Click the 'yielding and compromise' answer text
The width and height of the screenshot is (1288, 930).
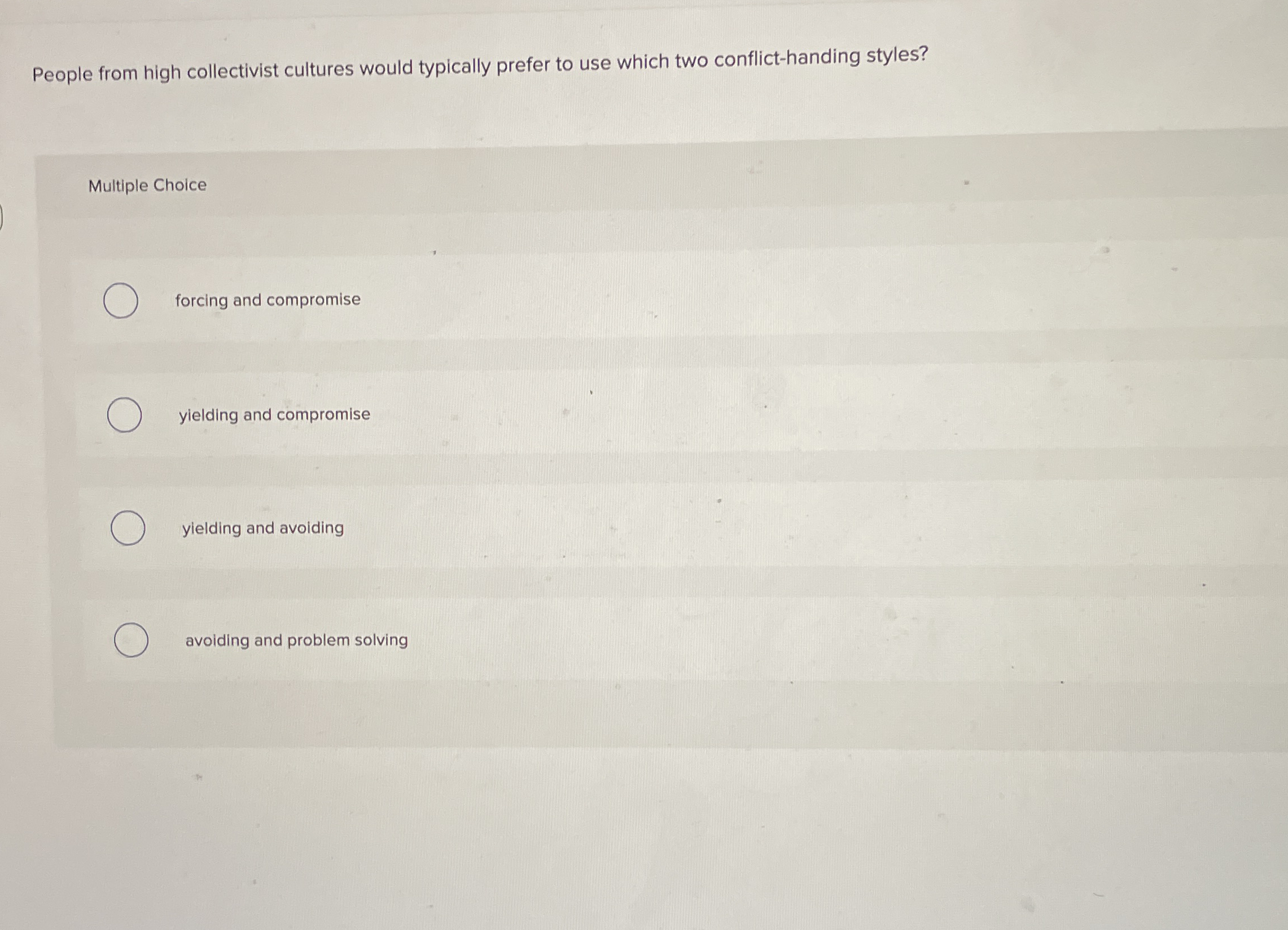click(274, 415)
